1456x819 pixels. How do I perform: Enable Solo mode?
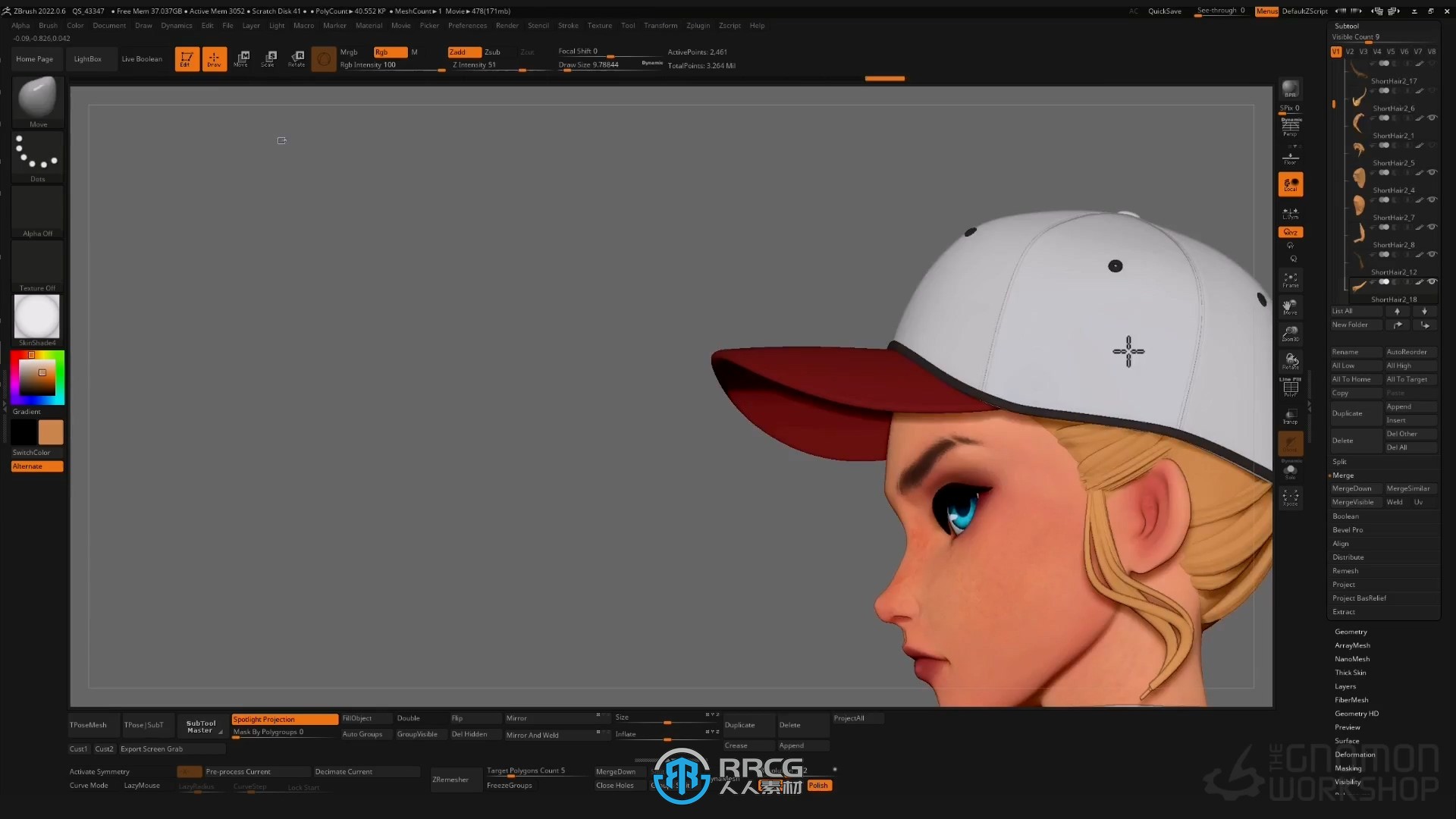[1290, 471]
